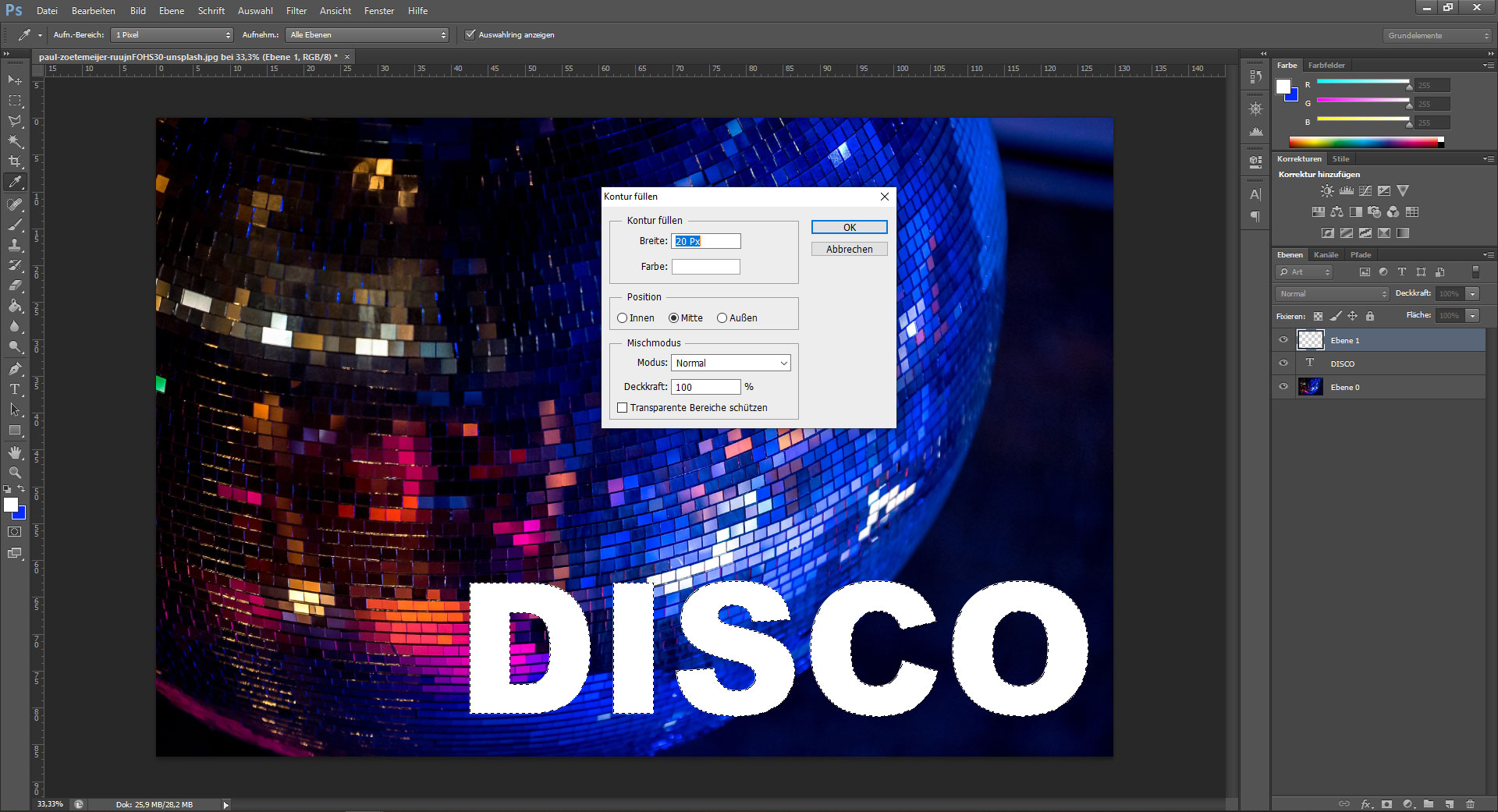Viewport: 1498px width, 812px height.
Task: Open the Modus dropdown in dialog
Action: click(731, 363)
